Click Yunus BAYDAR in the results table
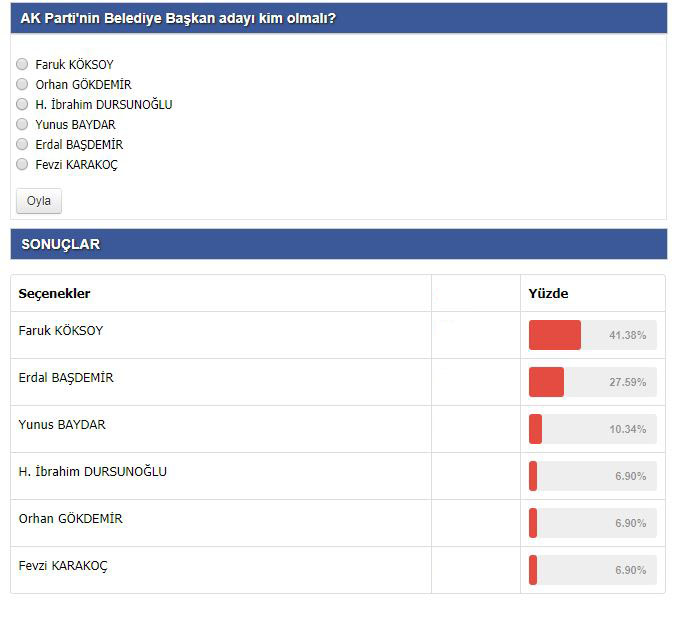Screen dimensions: 676x639 62,425
